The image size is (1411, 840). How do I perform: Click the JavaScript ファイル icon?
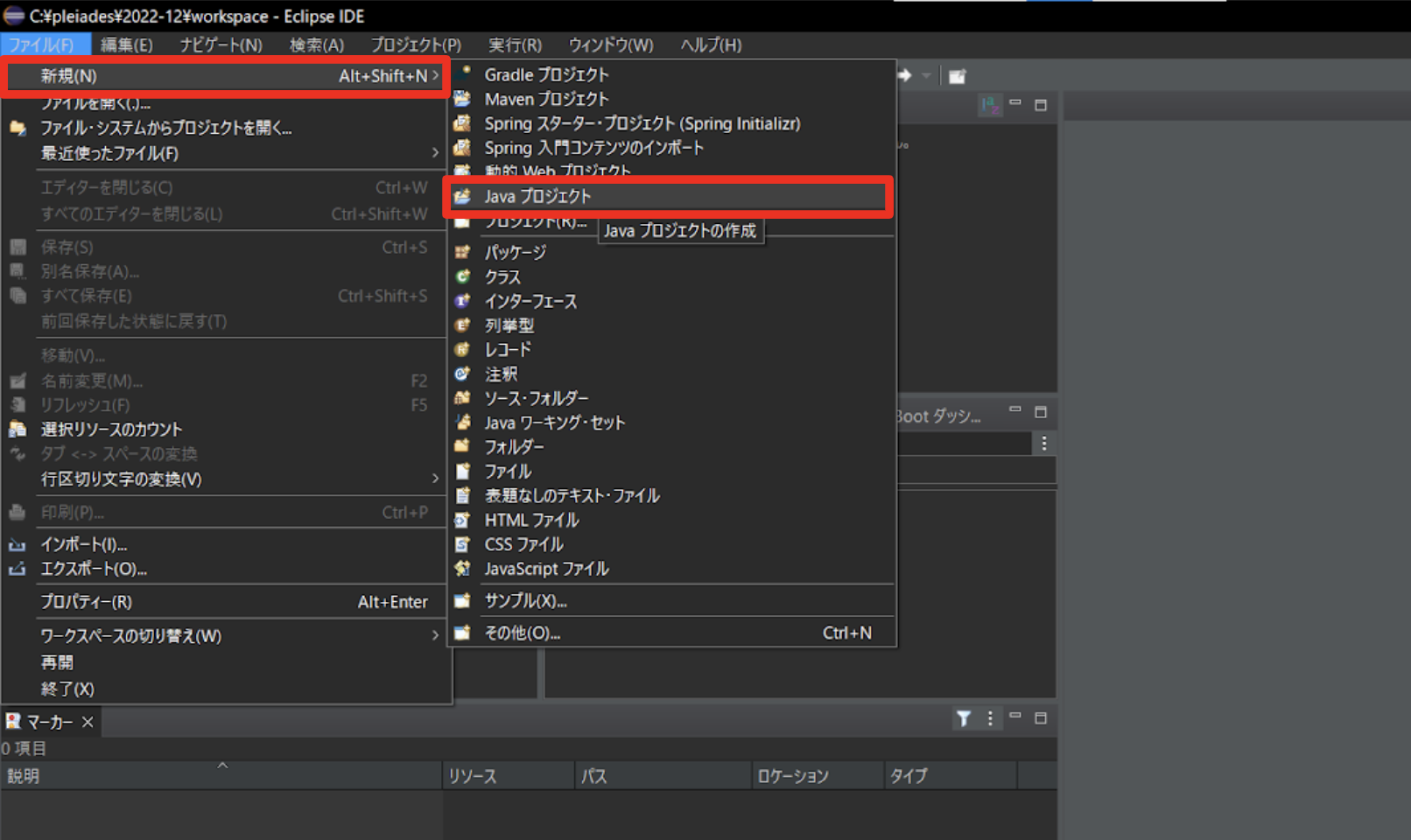462,569
